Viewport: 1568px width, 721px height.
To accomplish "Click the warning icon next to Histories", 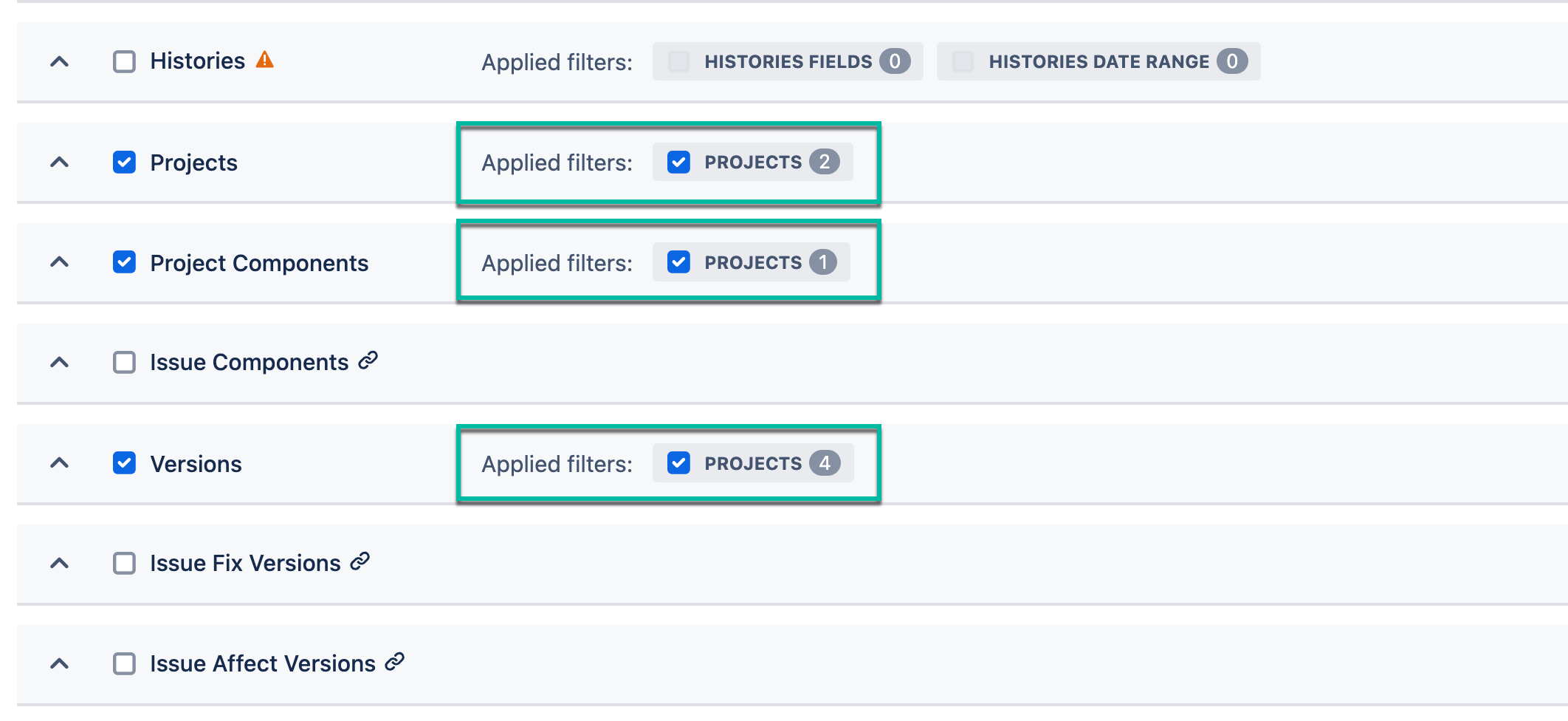I will (x=266, y=60).
